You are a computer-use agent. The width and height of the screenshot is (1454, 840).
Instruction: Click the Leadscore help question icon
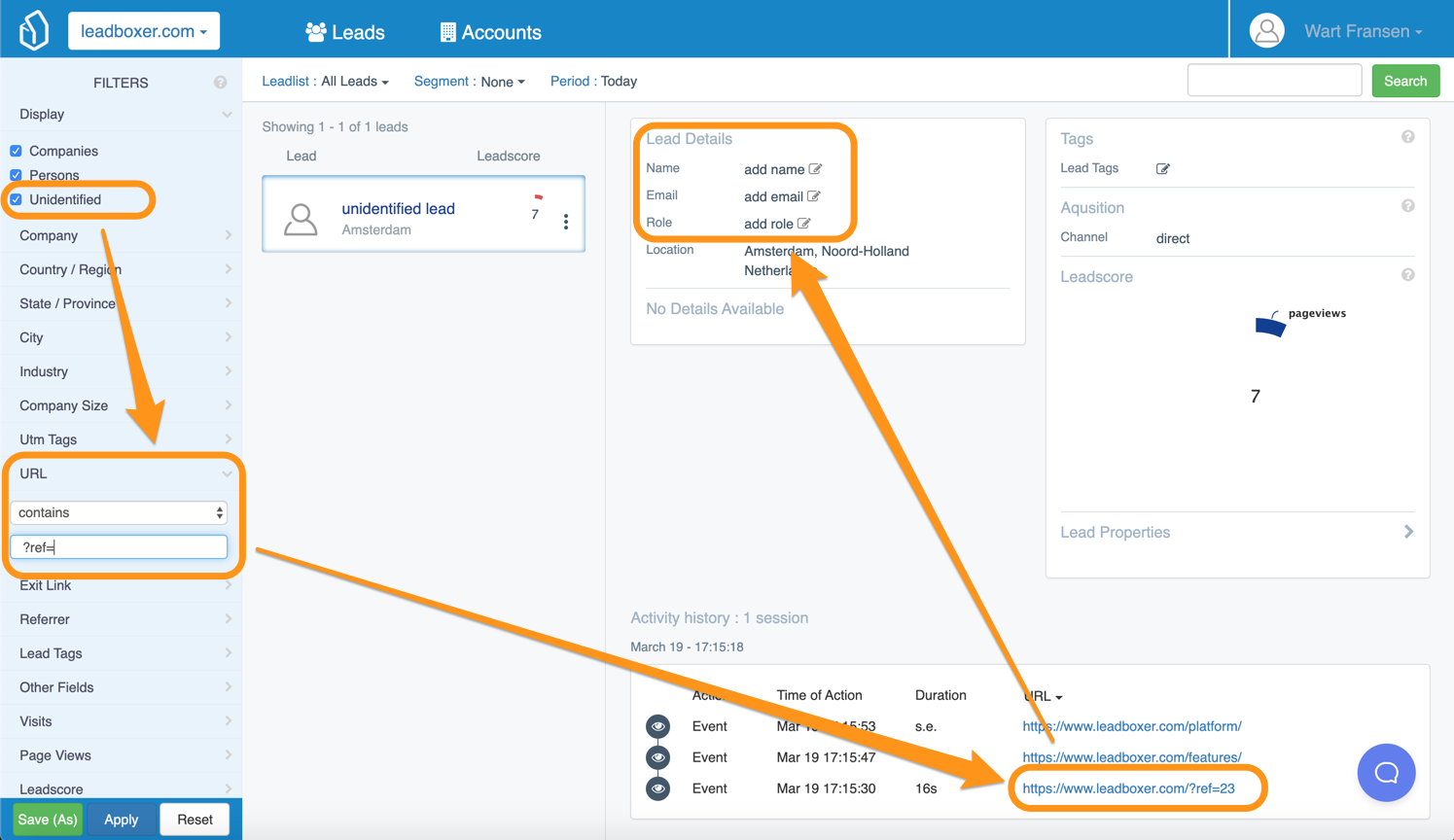(1407, 275)
